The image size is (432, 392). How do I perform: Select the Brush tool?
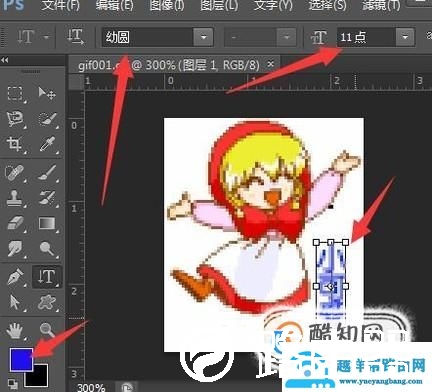[47, 173]
